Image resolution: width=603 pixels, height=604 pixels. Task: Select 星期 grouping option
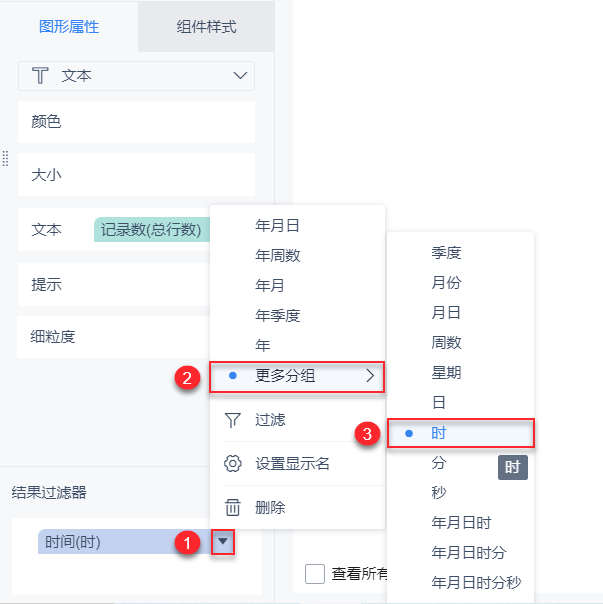point(446,373)
